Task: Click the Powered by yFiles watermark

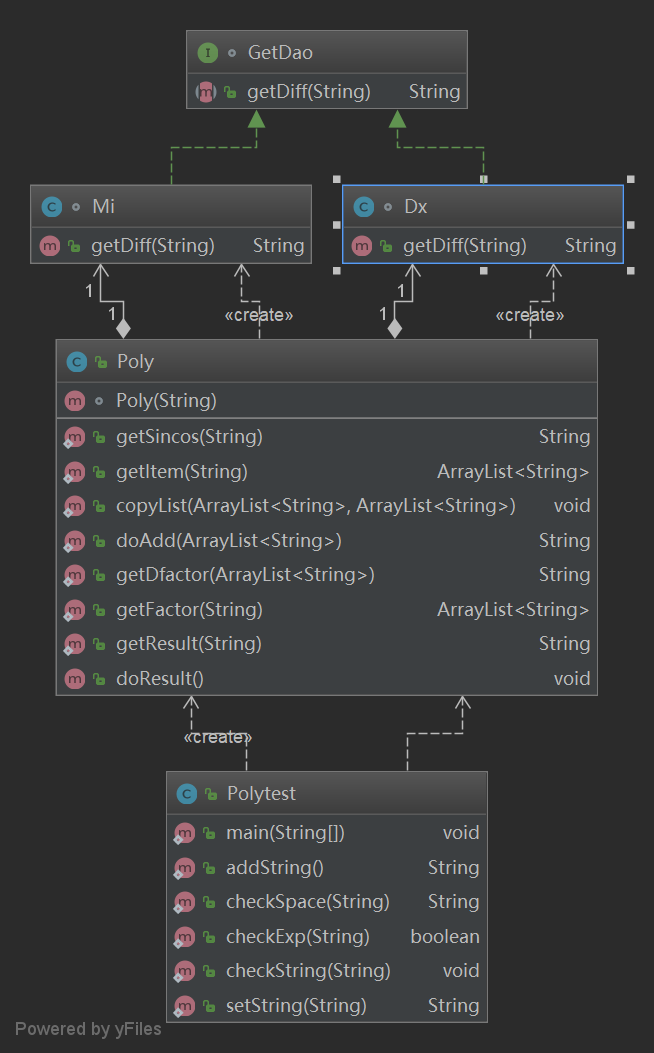Action: pos(88,1029)
